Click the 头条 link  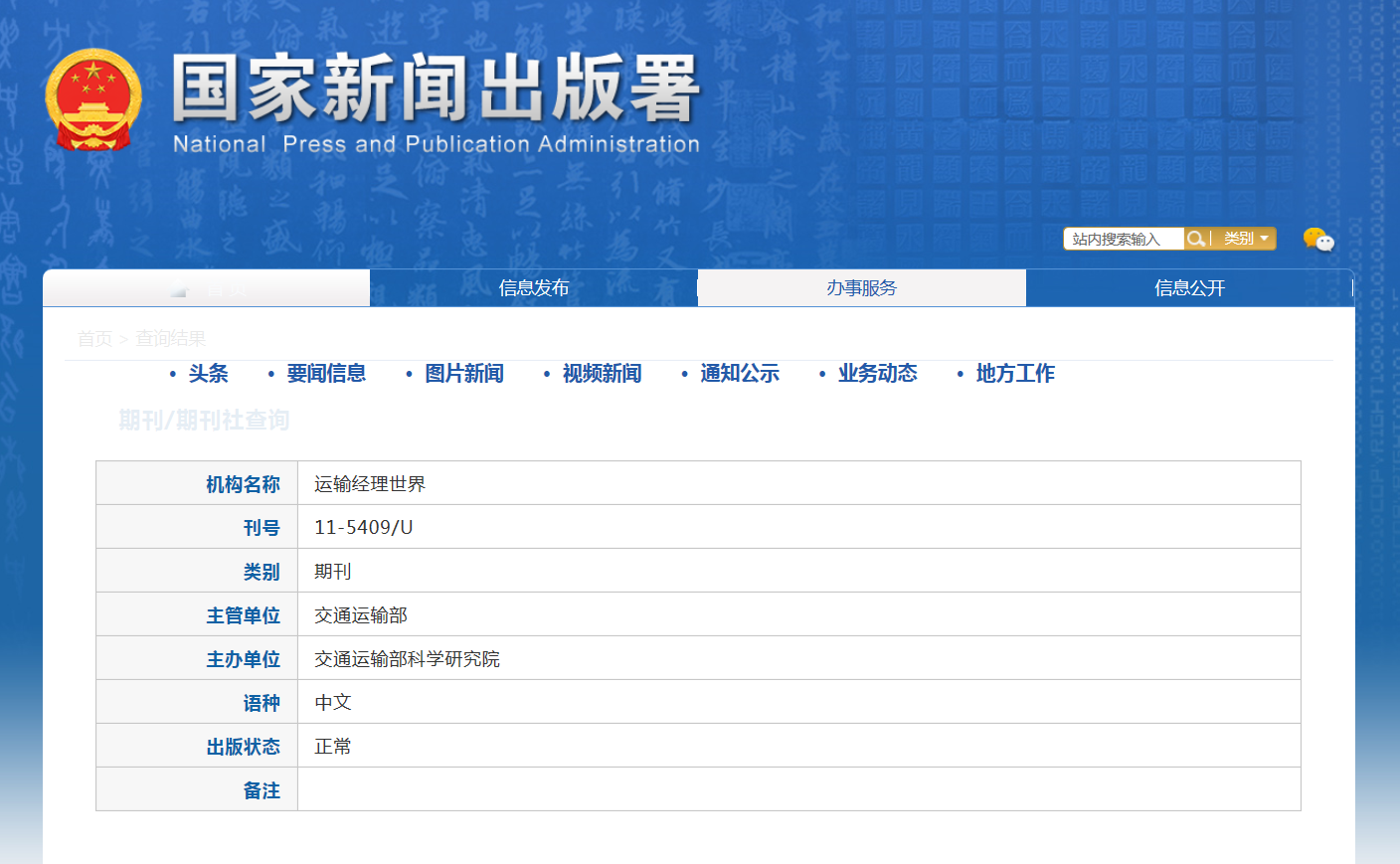click(208, 374)
